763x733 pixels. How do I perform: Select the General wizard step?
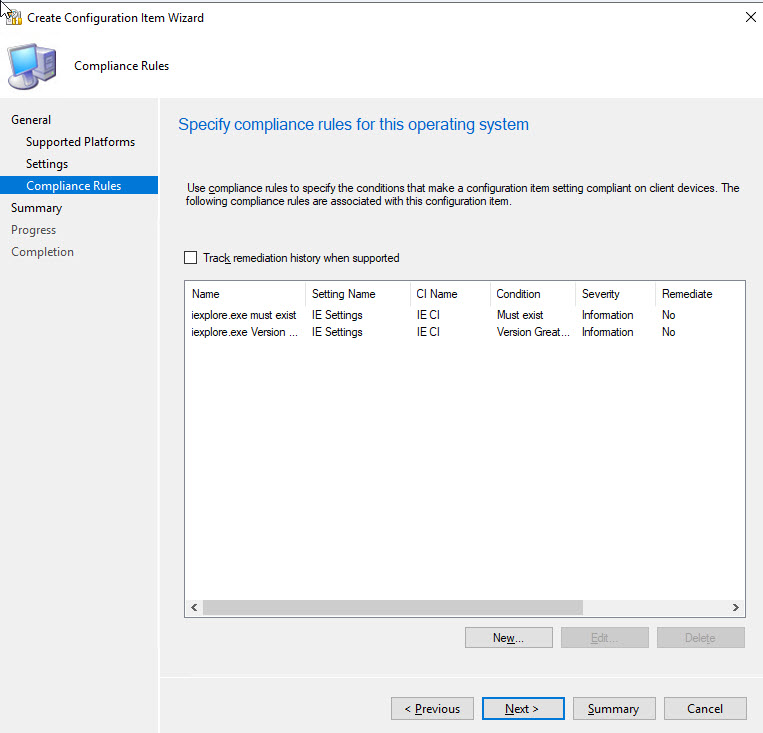31,120
